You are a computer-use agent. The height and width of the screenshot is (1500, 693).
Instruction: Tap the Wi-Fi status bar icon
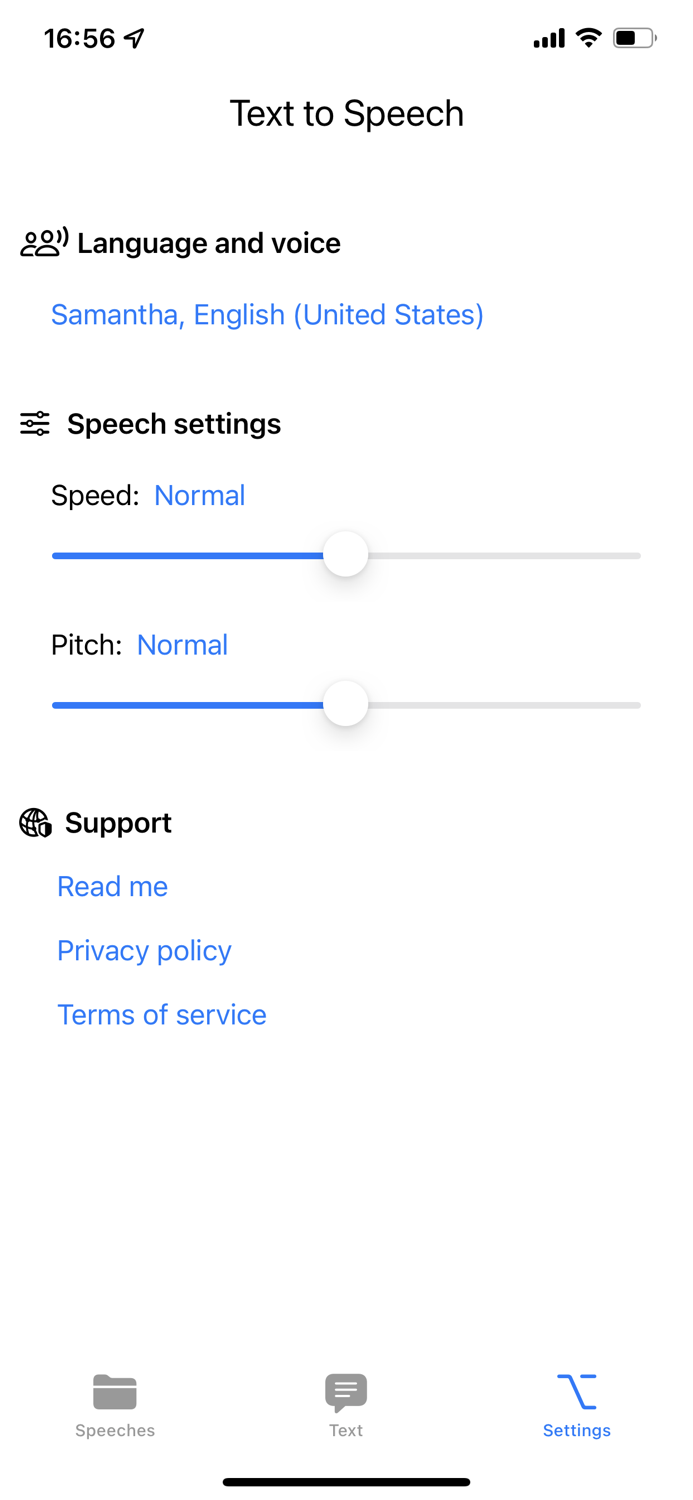pyautogui.click(x=587, y=37)
